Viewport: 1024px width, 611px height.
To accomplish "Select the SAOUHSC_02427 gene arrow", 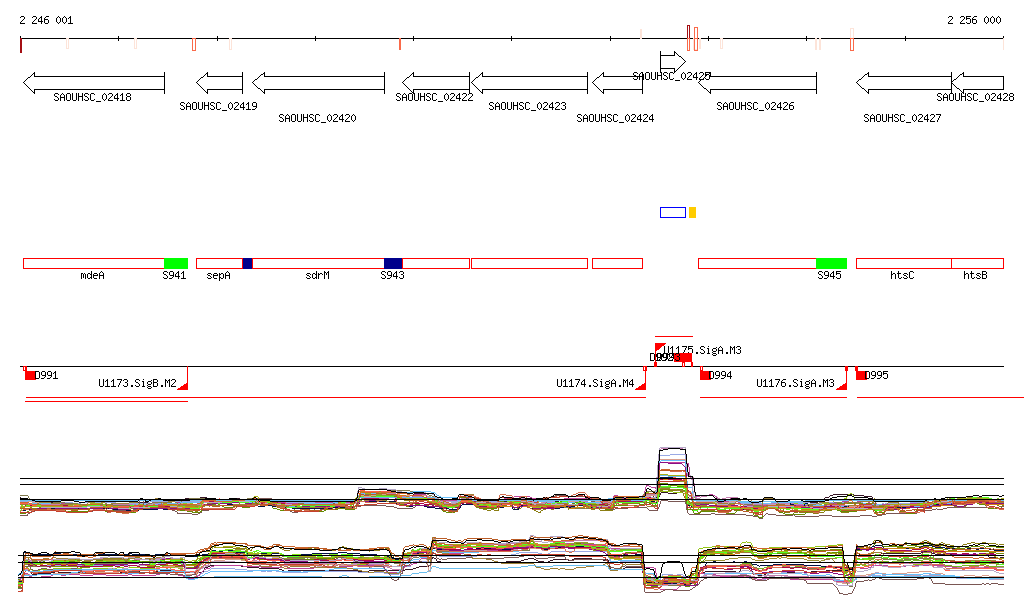I will coord(904,83).
